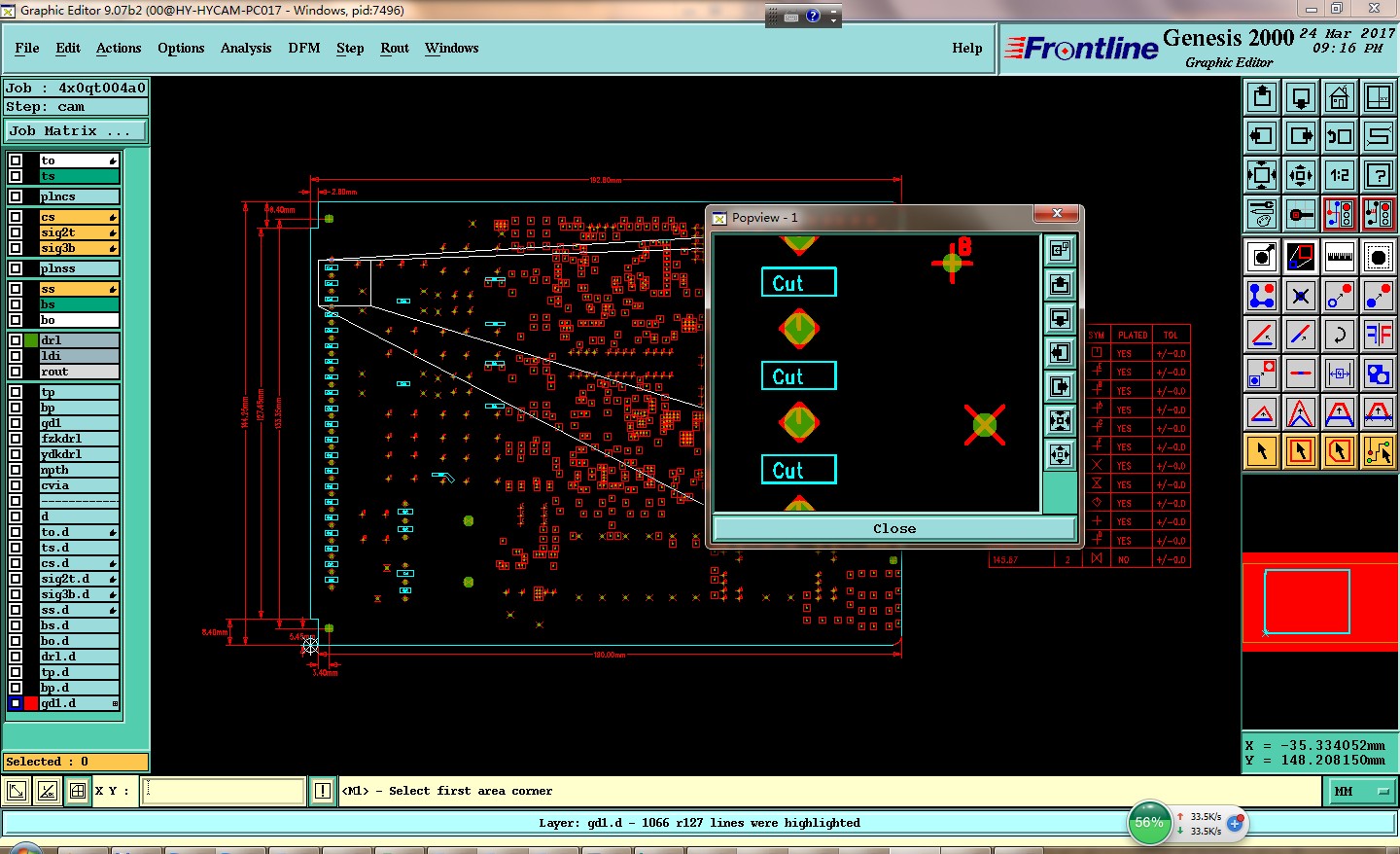
Task: Open the Actions menu
Action: [x=119, y=48]
